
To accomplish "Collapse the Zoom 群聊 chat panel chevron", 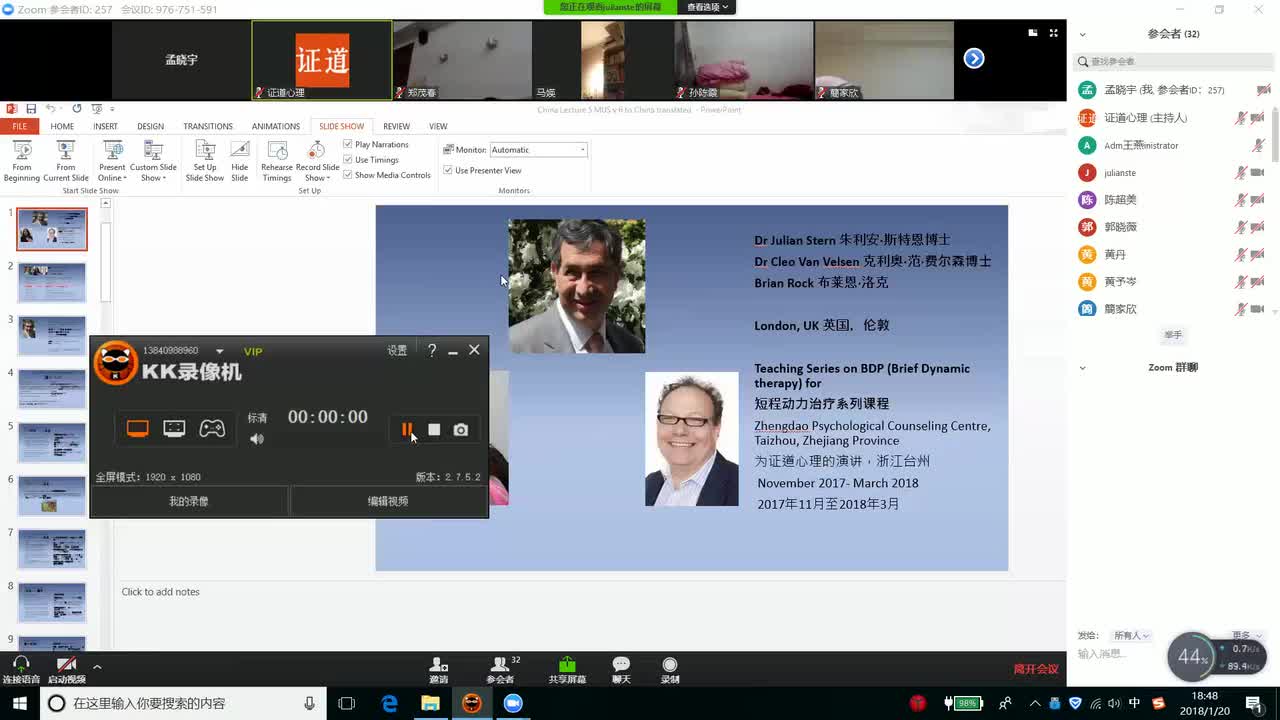I will click(x=1082, y=368).
